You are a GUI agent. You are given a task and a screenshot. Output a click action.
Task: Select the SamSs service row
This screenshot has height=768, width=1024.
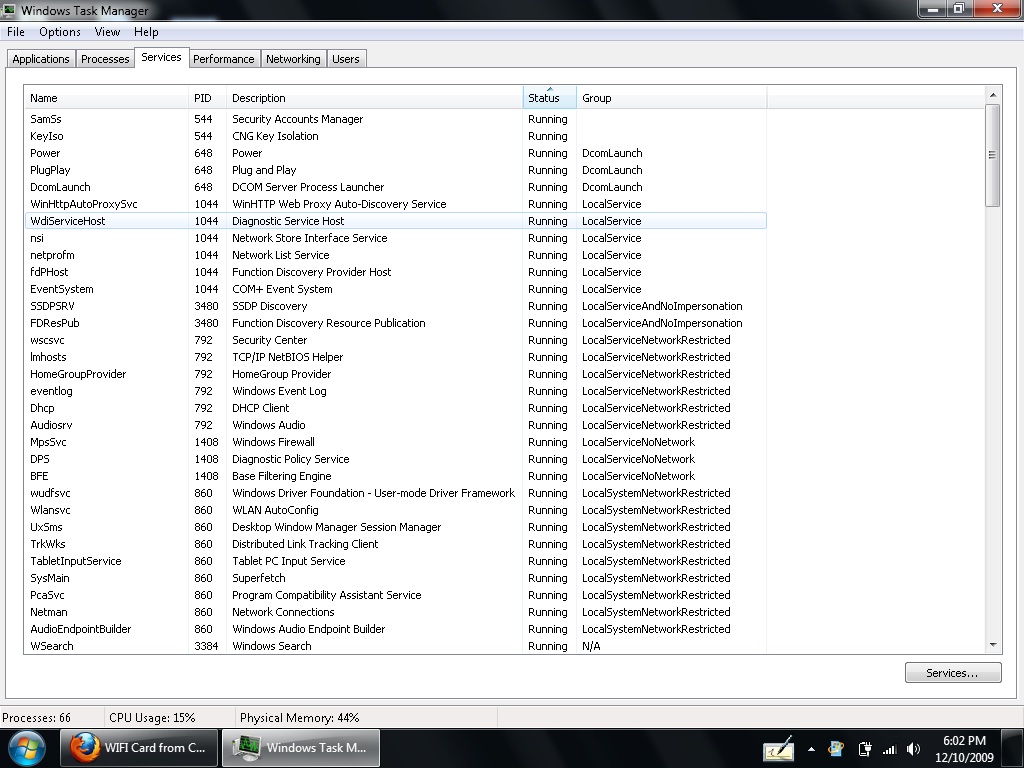[395, 119]
